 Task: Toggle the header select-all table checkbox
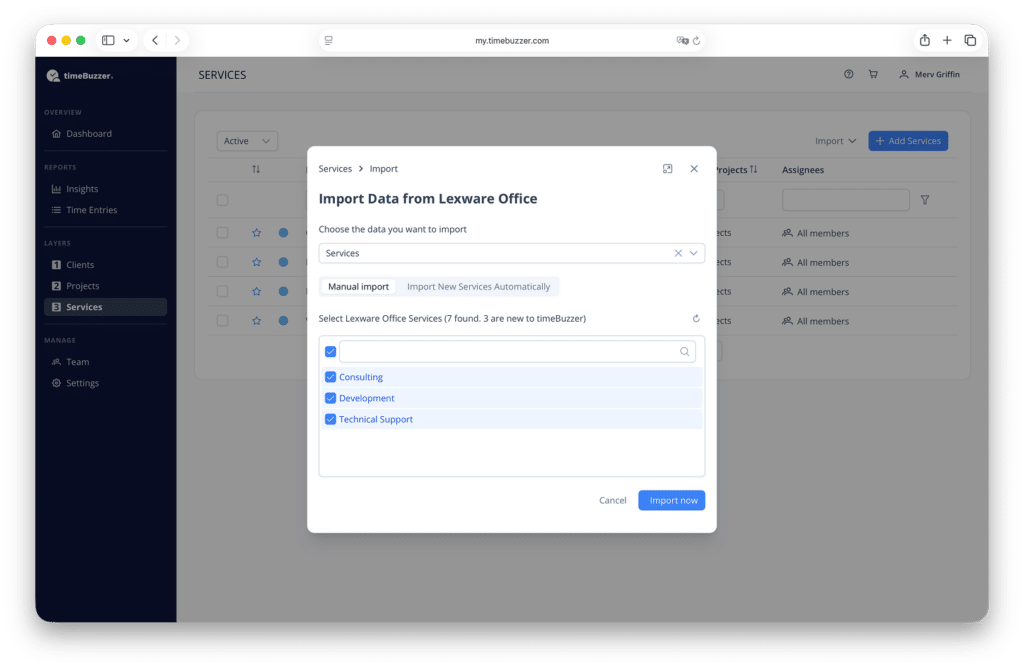(223, 200)
